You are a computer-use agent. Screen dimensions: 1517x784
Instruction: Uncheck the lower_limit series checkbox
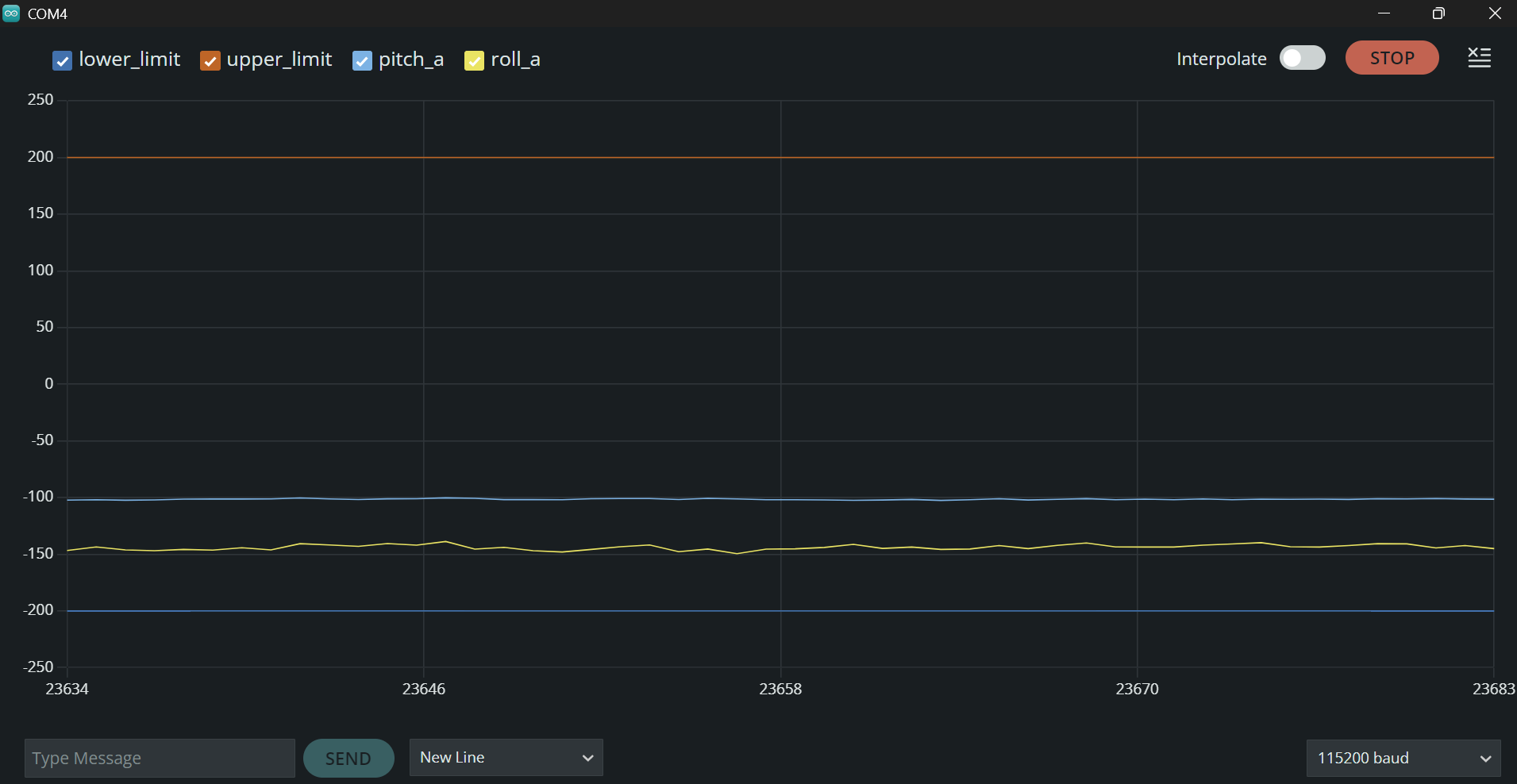pos(62,61)
